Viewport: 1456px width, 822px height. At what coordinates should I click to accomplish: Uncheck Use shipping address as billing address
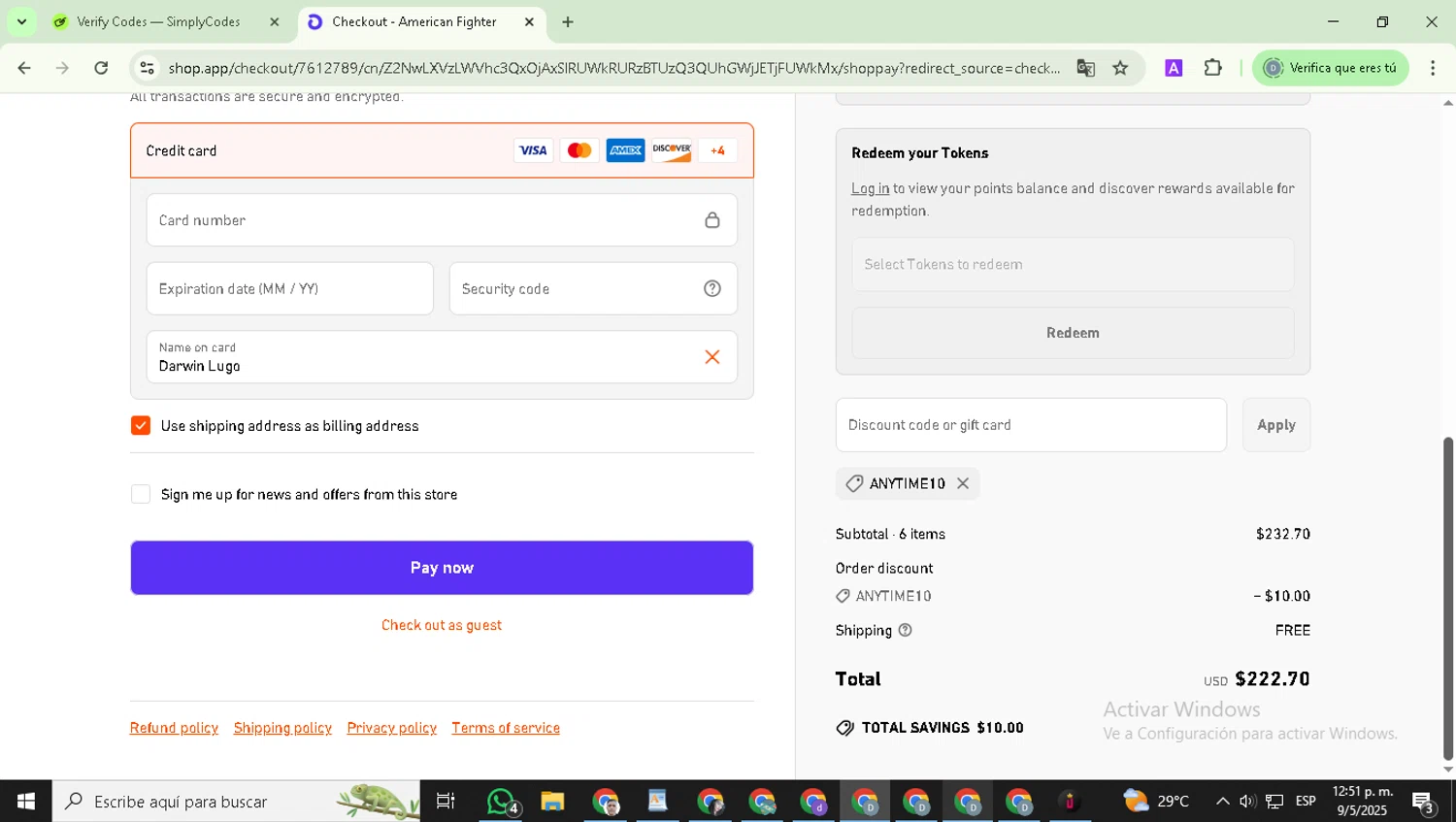click(x=141, y=426)
